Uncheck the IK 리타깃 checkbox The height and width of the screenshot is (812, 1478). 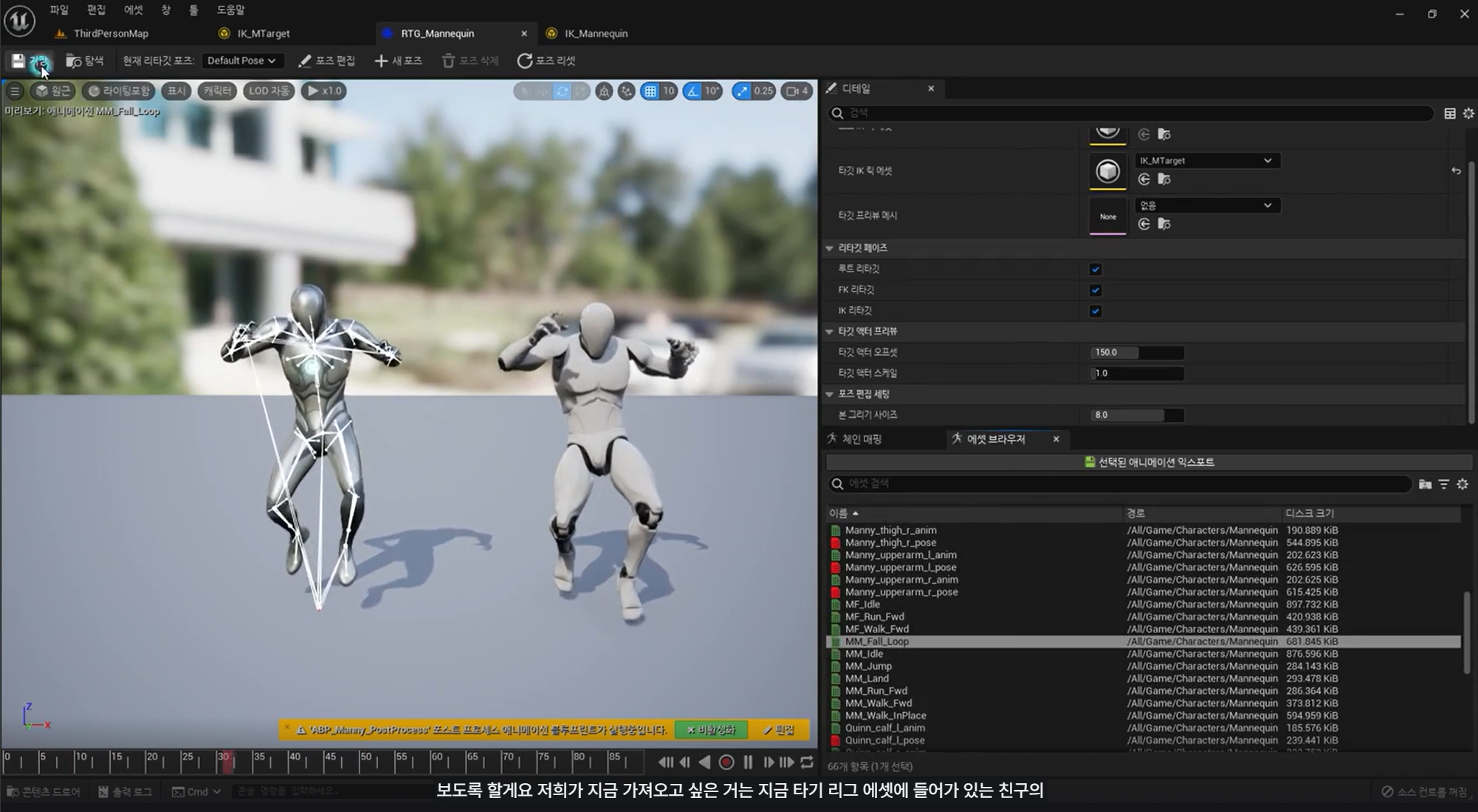point(1096,311)
